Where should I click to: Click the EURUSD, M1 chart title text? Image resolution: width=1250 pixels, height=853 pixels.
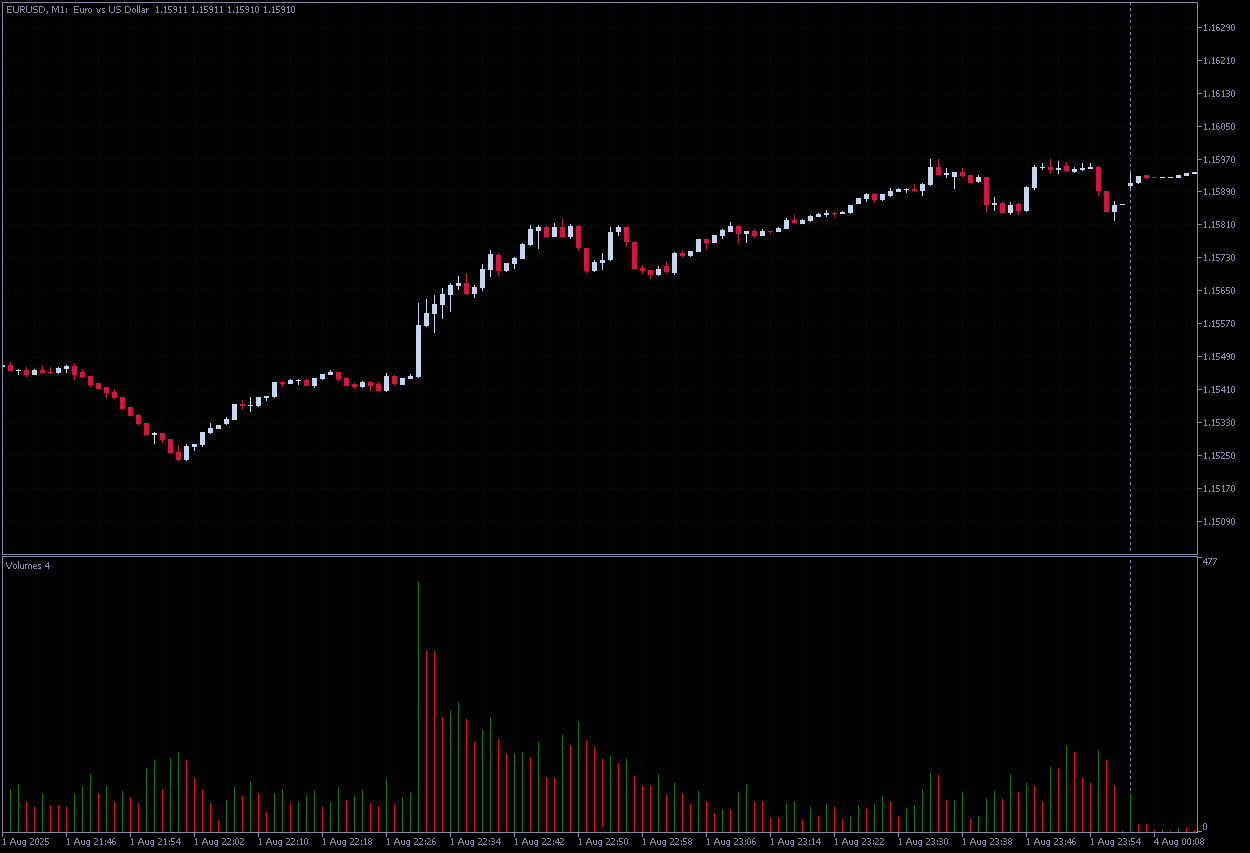[36, 9]
